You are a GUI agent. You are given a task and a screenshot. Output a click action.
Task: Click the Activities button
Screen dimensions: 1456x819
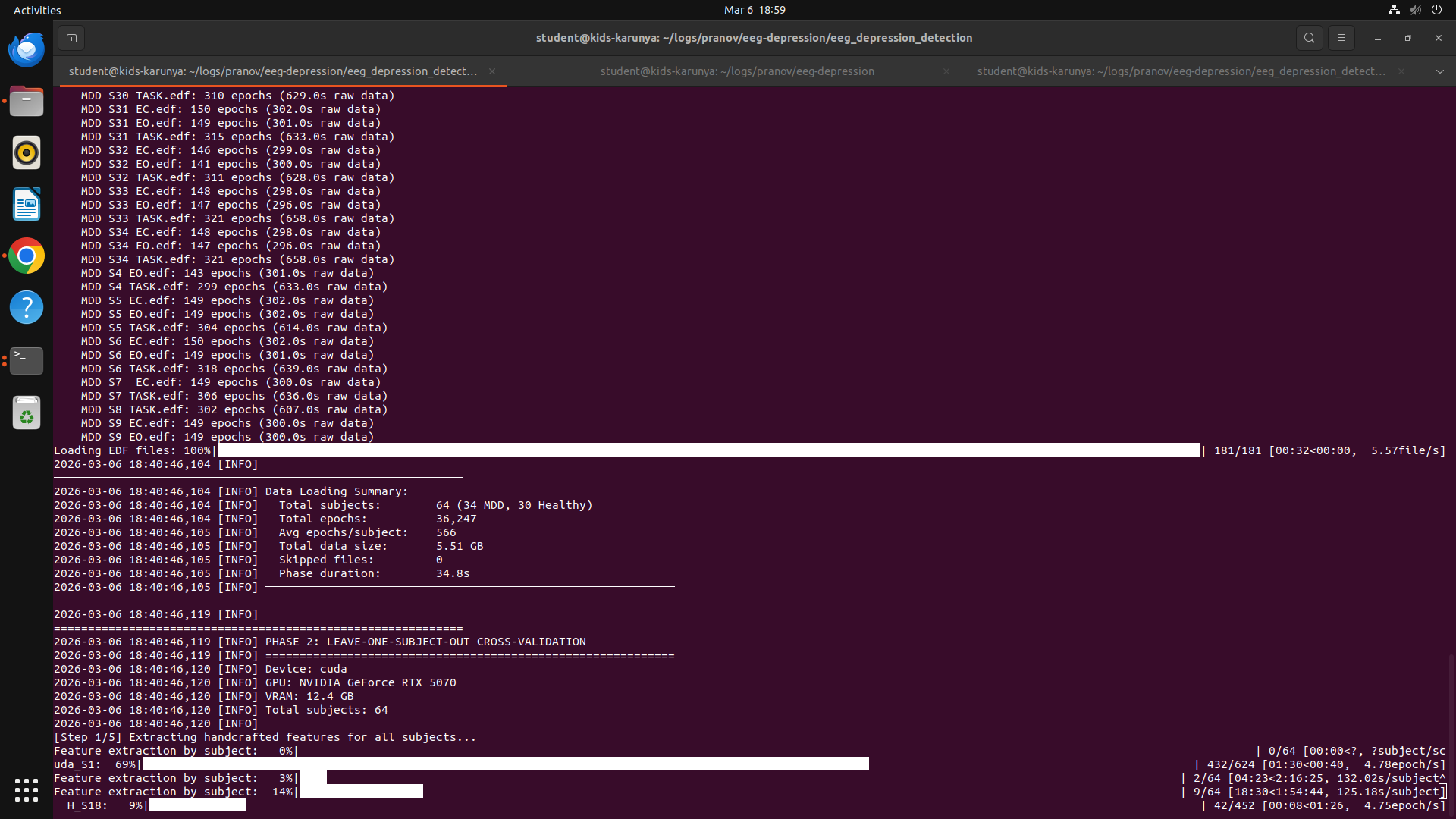click(x=37, y=10)
